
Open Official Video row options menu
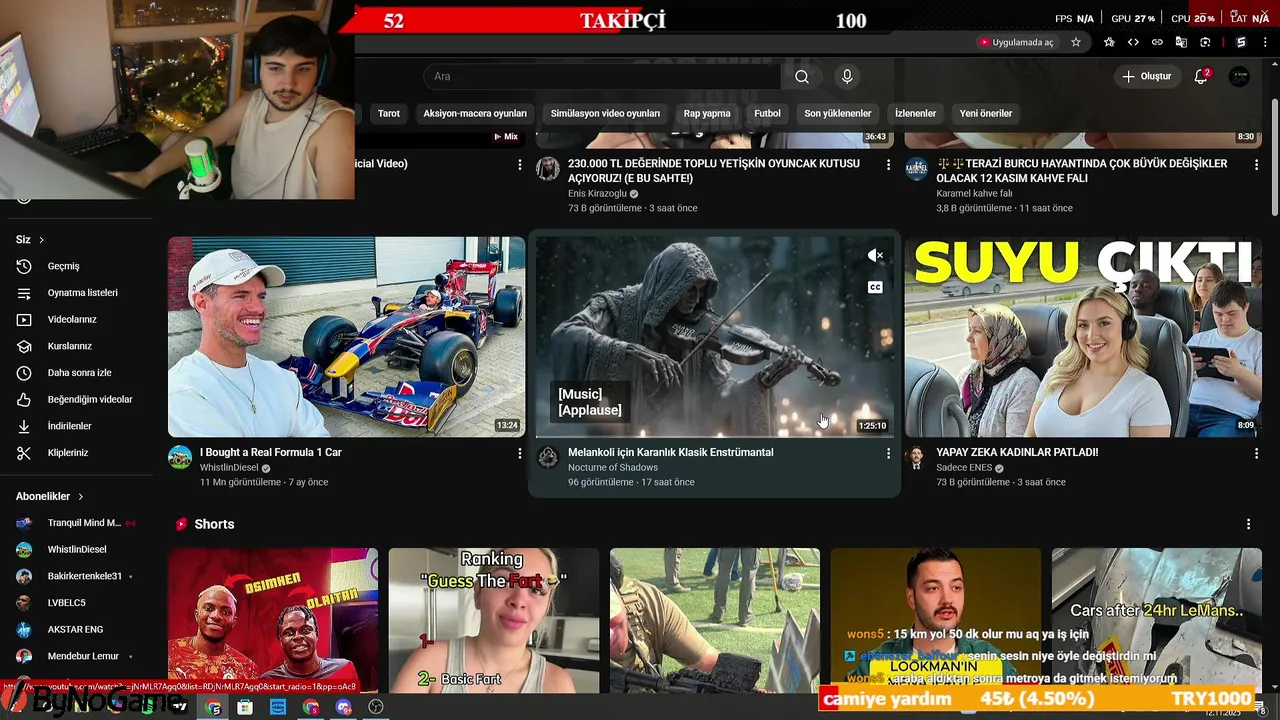click(519, 164)
